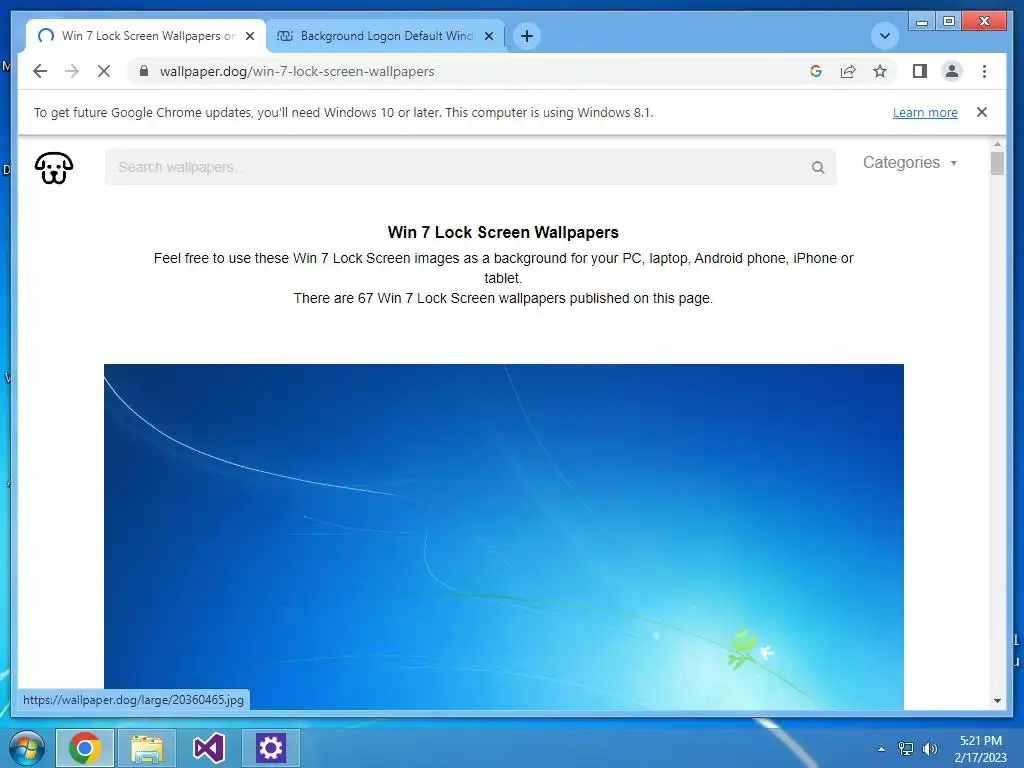The width and height of the screenshot is (1024, 768).
Task: Show hidden system tray icons
Action: 882,749
